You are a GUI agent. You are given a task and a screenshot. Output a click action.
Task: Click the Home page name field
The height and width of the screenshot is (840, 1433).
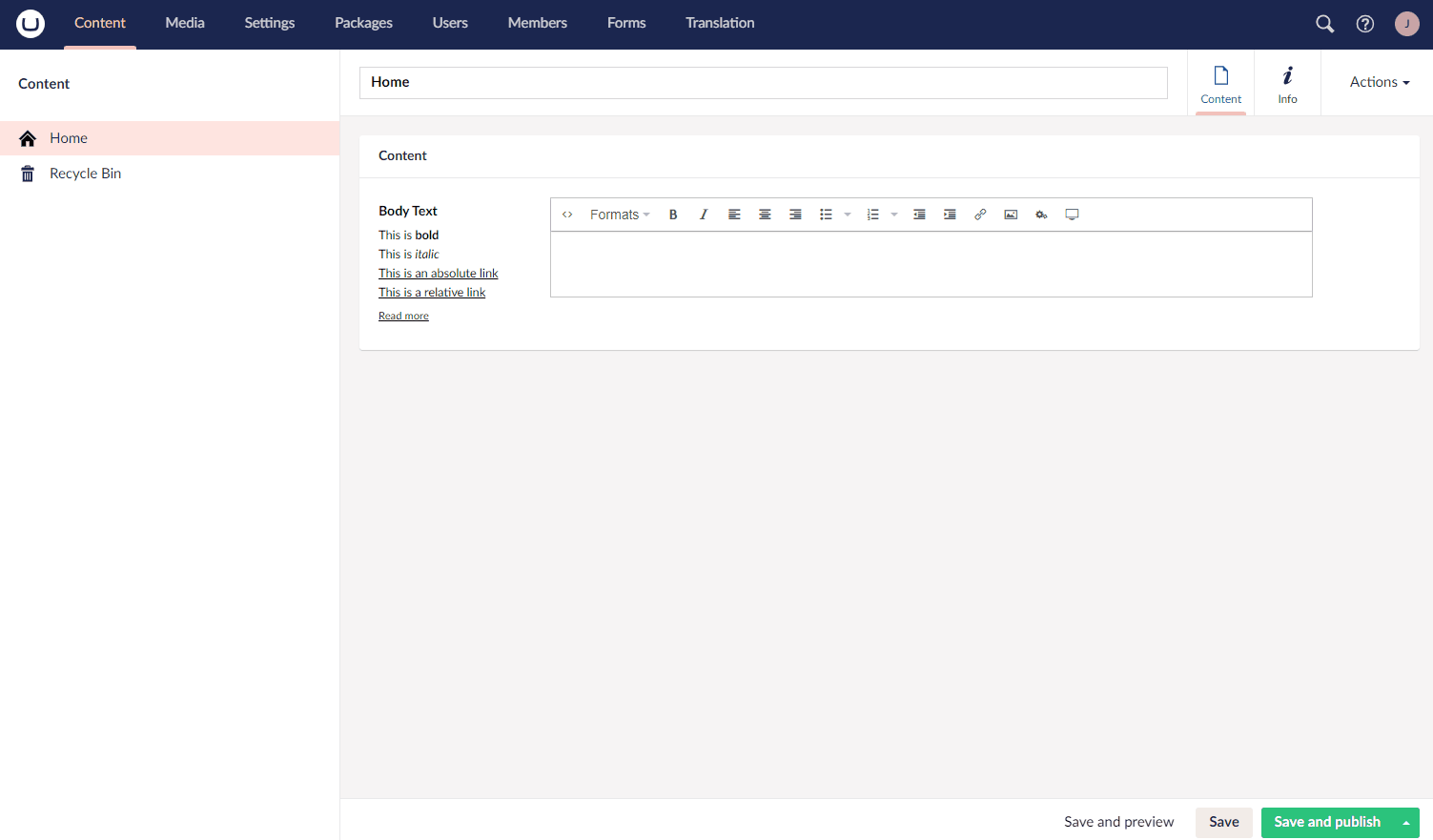[763, 83]
